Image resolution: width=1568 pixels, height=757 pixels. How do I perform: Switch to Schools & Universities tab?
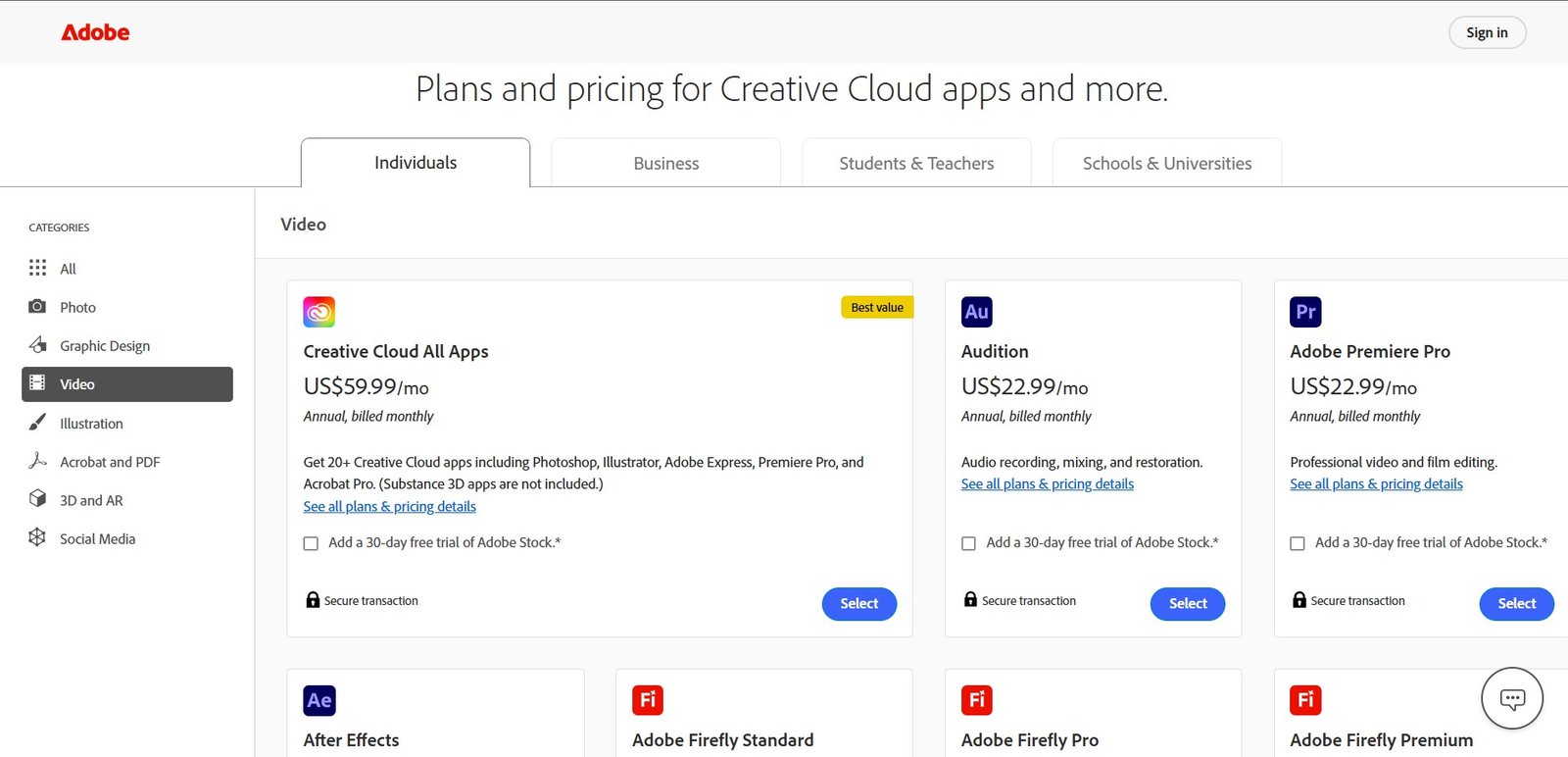(1167, 164)
